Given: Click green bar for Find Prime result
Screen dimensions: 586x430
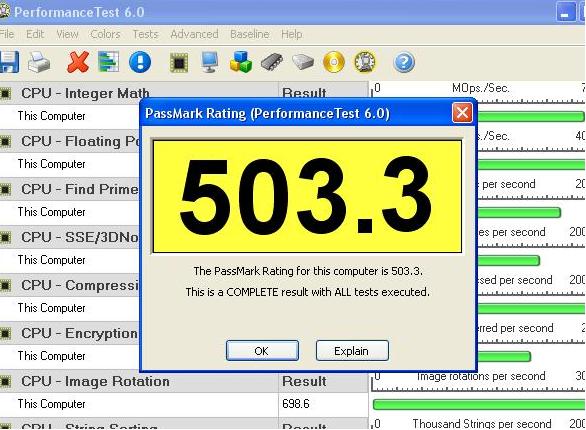Looking at the screenshot, I should point(519,213).
